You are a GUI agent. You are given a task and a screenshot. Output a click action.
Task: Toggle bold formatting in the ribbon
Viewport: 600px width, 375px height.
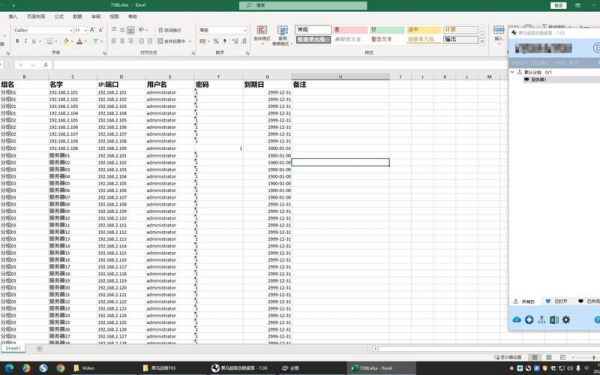coord(17,41)
